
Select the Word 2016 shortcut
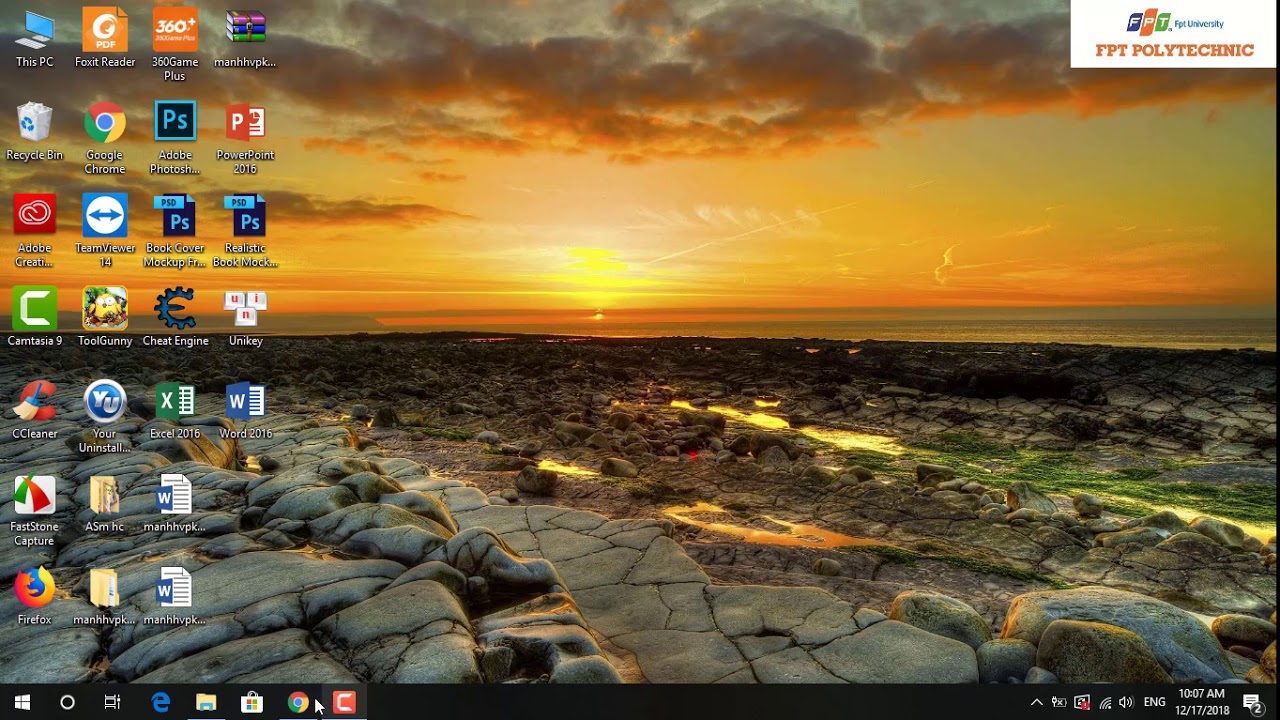point(245,411)
